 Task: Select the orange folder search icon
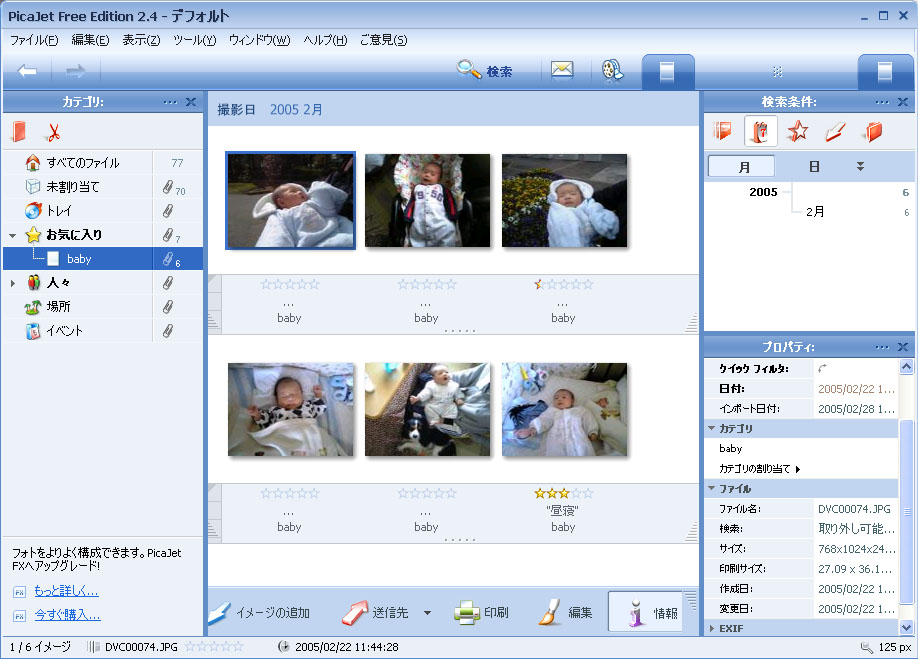[x=872, y=132]
